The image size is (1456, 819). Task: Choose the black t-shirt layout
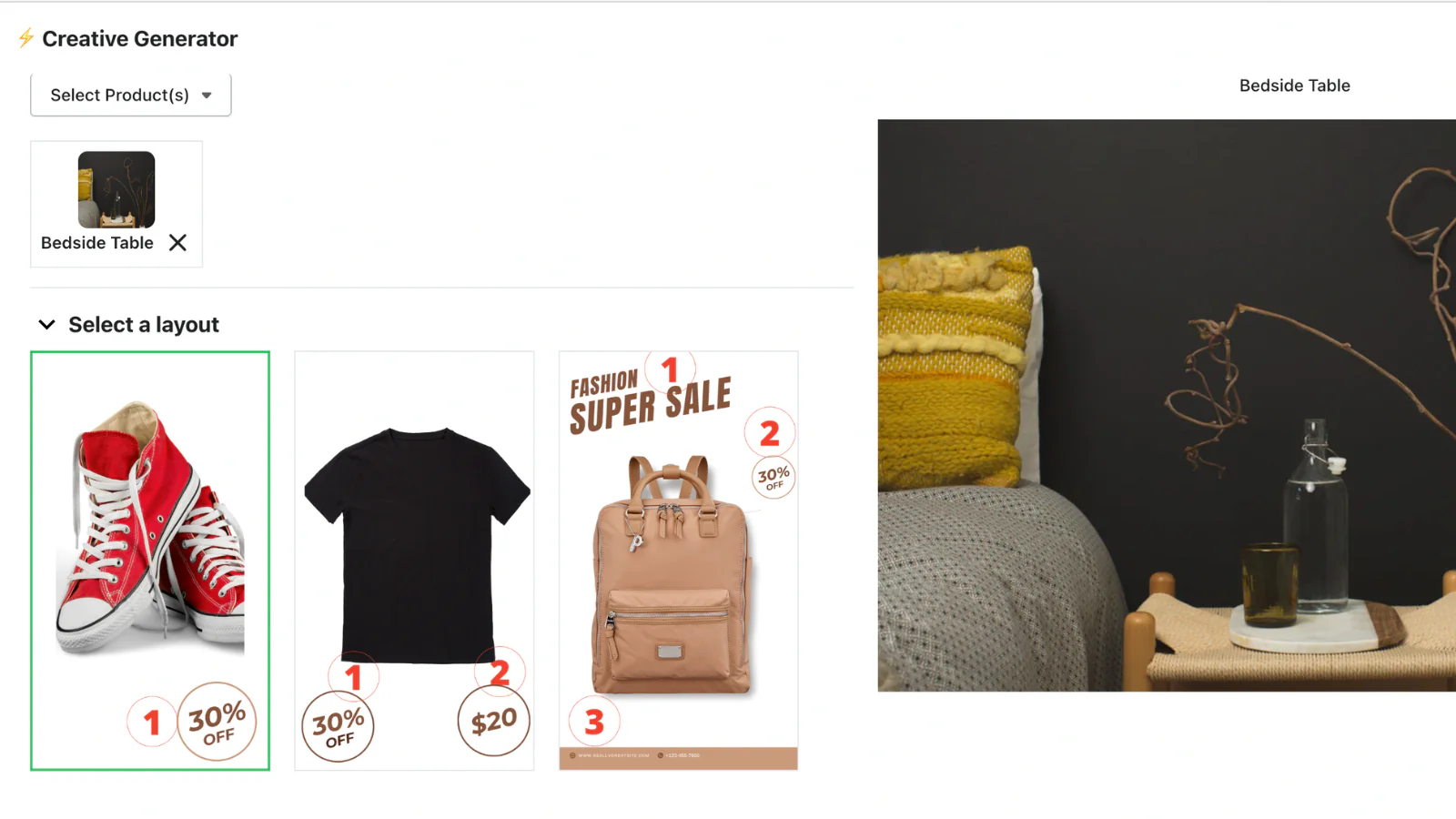(x=414, y=561)
